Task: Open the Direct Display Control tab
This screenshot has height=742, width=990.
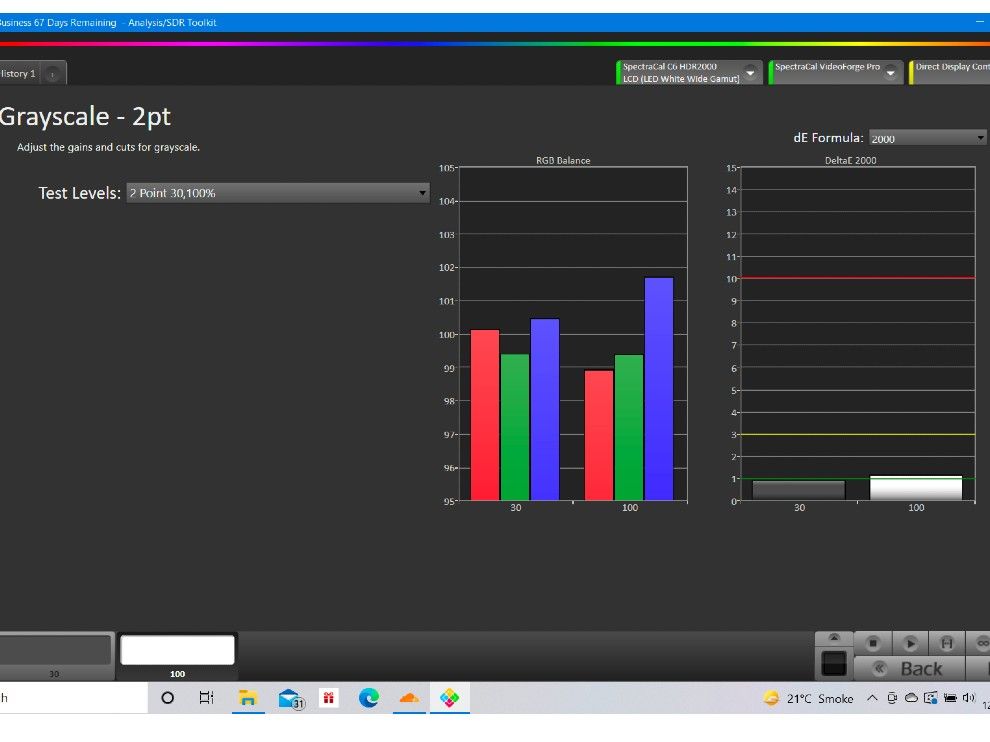Action: [950, 72]
